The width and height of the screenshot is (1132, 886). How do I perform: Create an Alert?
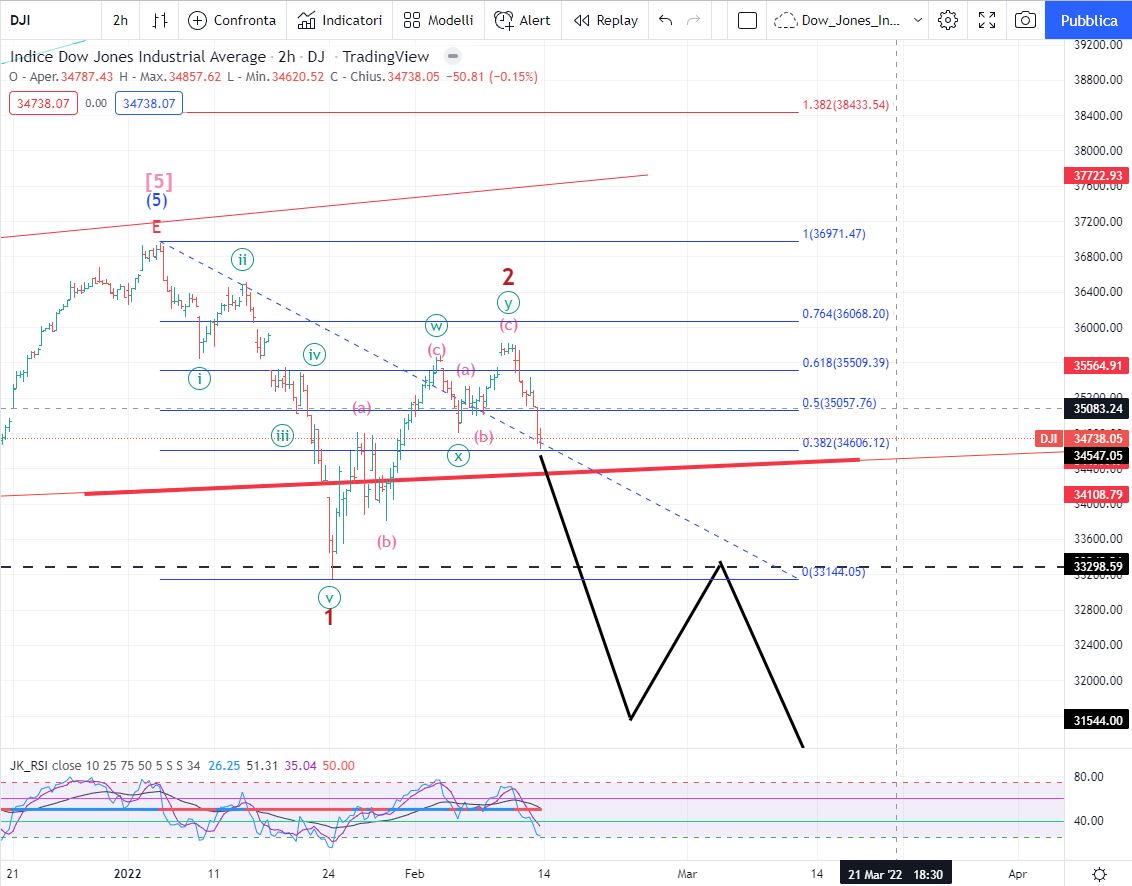point(522,20)
